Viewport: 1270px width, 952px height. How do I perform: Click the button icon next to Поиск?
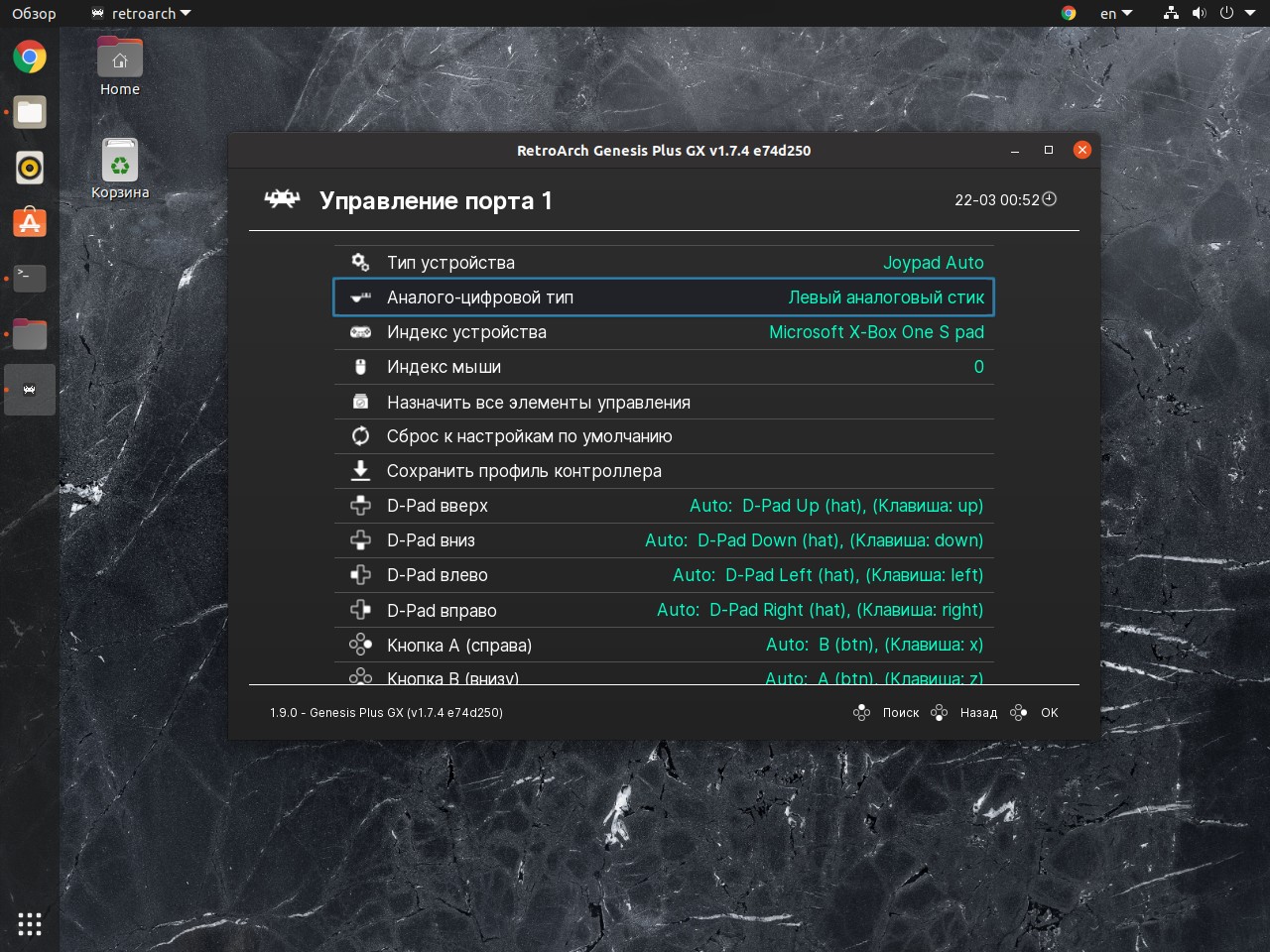[861, 712]
